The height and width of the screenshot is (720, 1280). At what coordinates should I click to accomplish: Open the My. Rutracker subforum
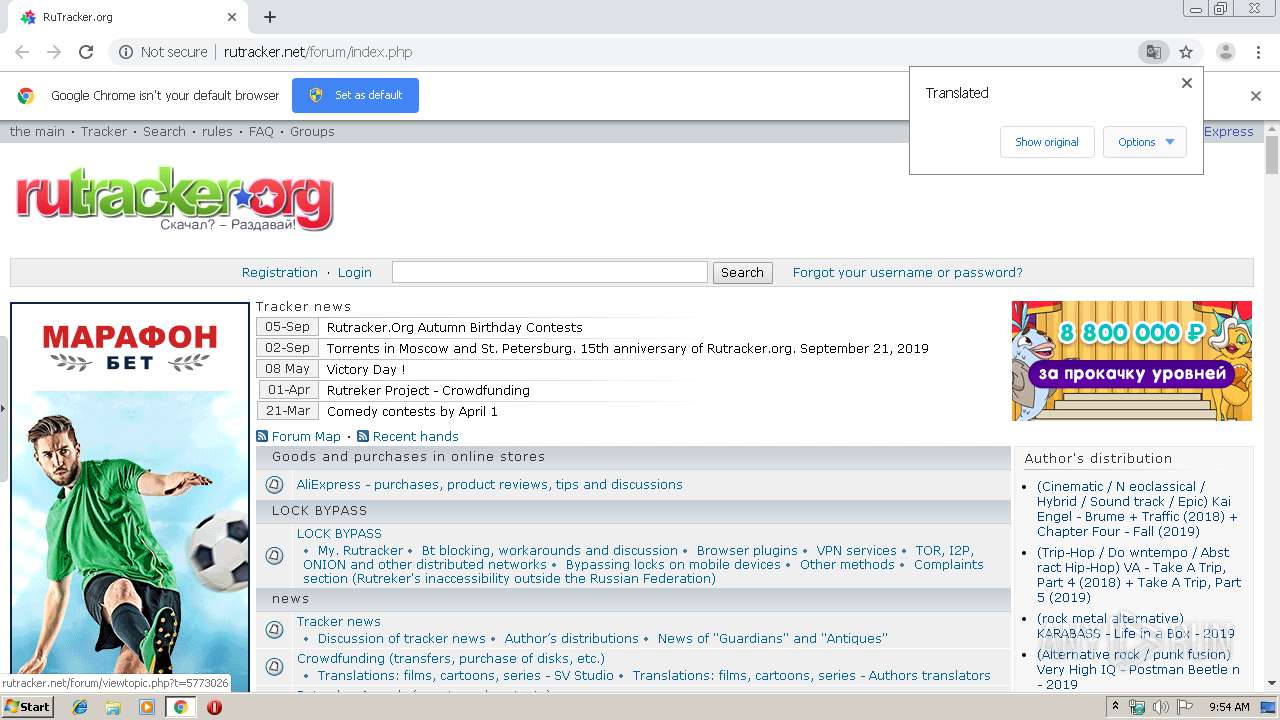tap(360, 550)
